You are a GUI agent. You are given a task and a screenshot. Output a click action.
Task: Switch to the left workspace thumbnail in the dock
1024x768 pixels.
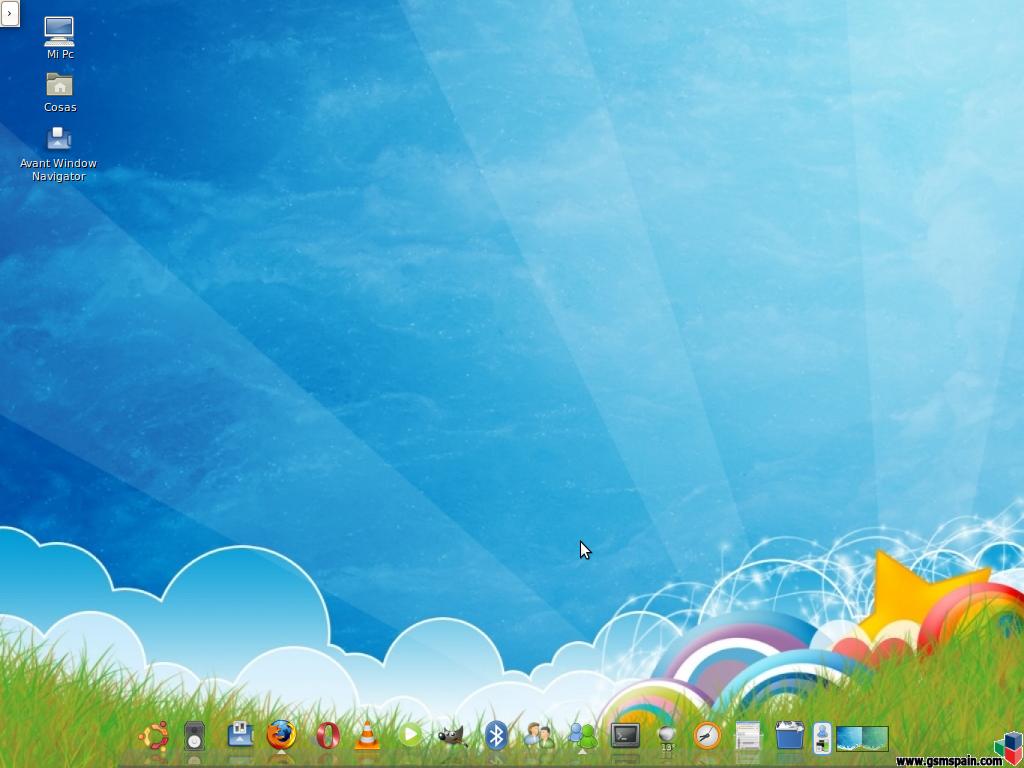click(850, 739)
